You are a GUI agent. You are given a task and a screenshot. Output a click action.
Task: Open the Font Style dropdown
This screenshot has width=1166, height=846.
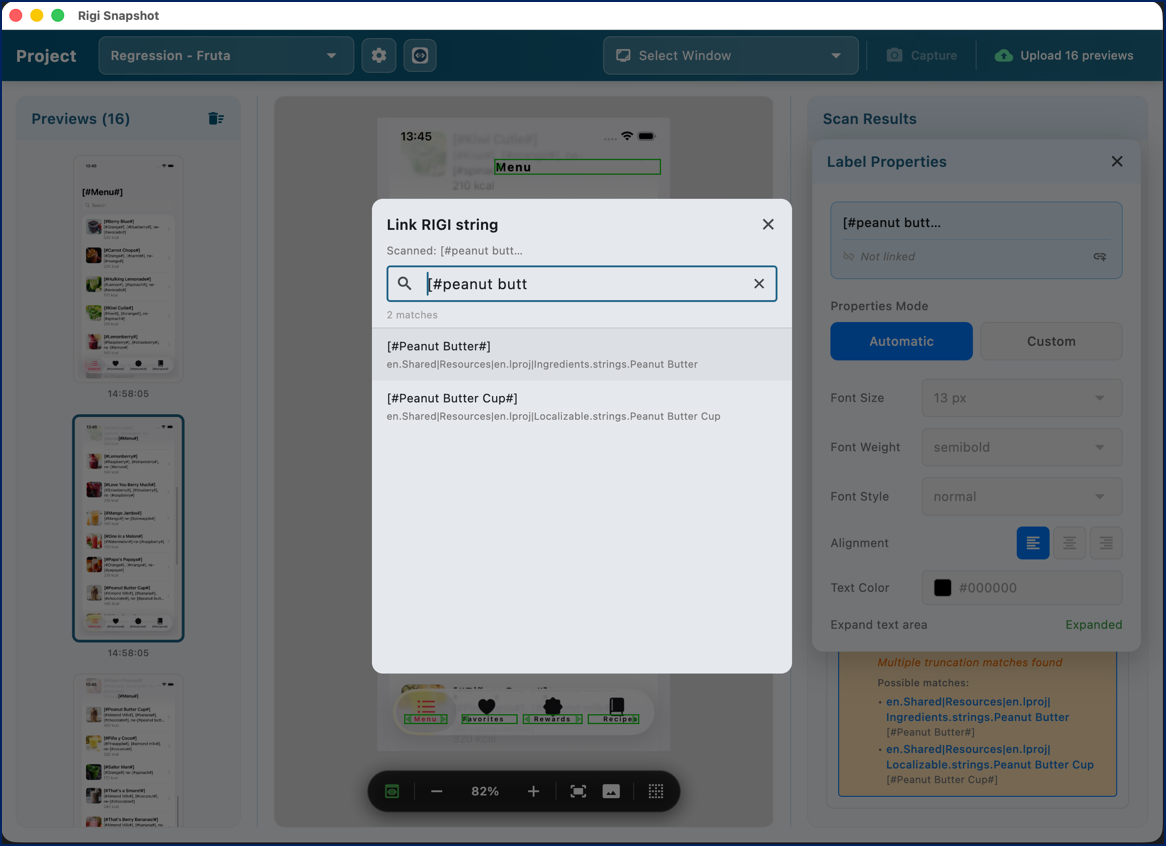[x=1022, y=497]
